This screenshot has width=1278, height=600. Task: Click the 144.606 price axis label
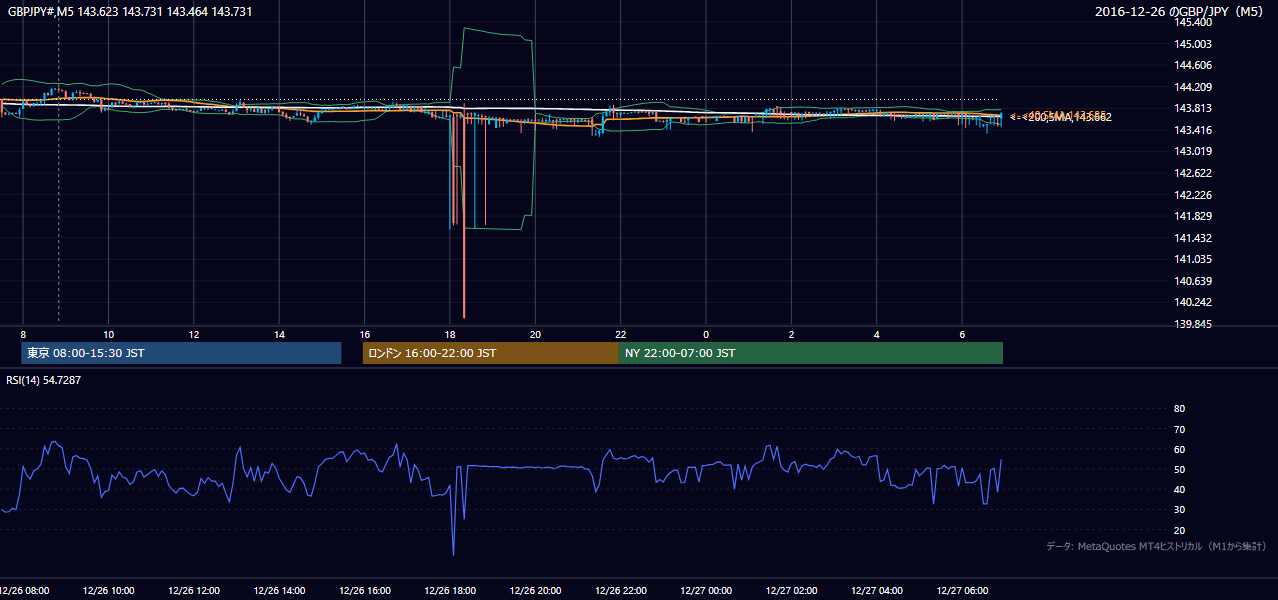(1193, 65)
